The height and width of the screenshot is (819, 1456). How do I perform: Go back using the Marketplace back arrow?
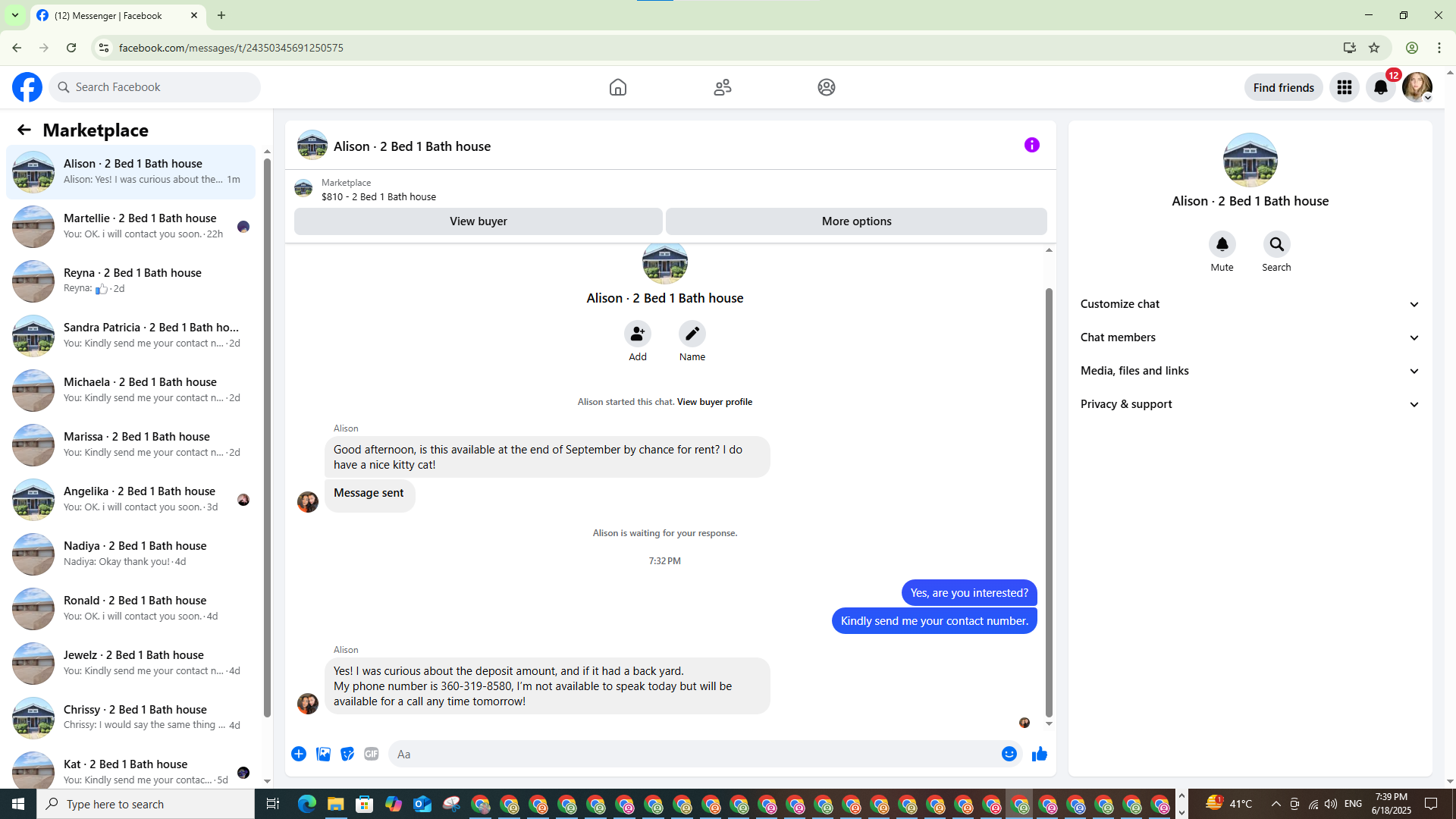pos(24,130)
